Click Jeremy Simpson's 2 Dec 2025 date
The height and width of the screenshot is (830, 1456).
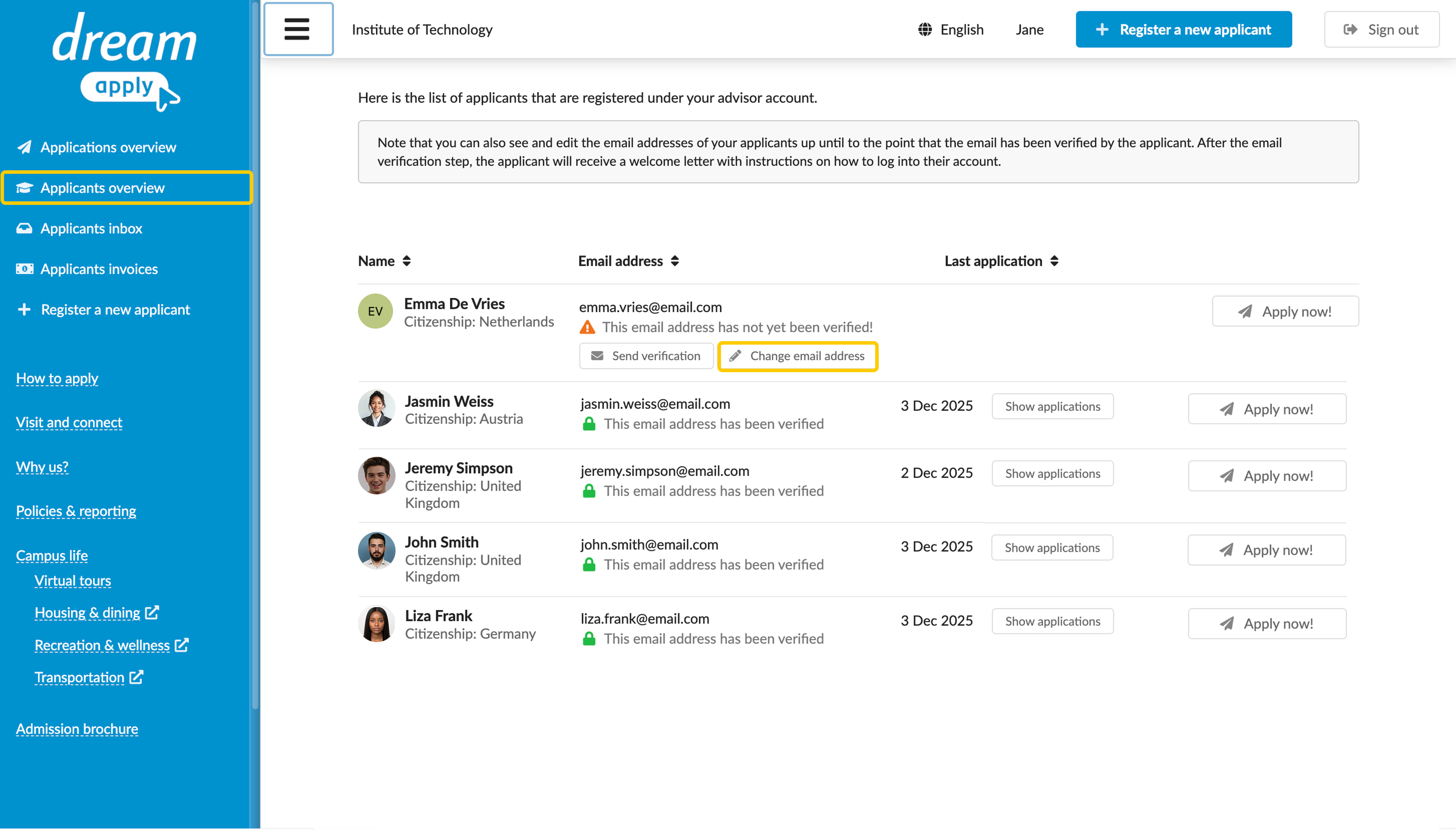pyautogui.click(x=936, y=473)
